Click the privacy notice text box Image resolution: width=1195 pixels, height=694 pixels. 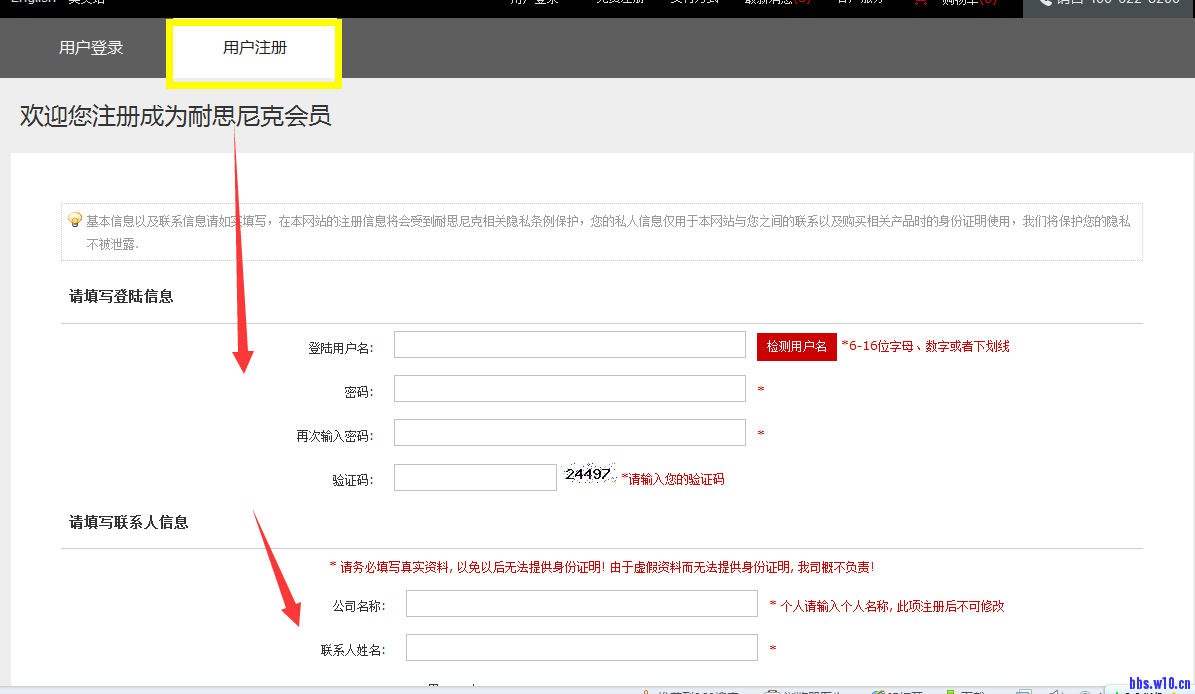[601, 232]
